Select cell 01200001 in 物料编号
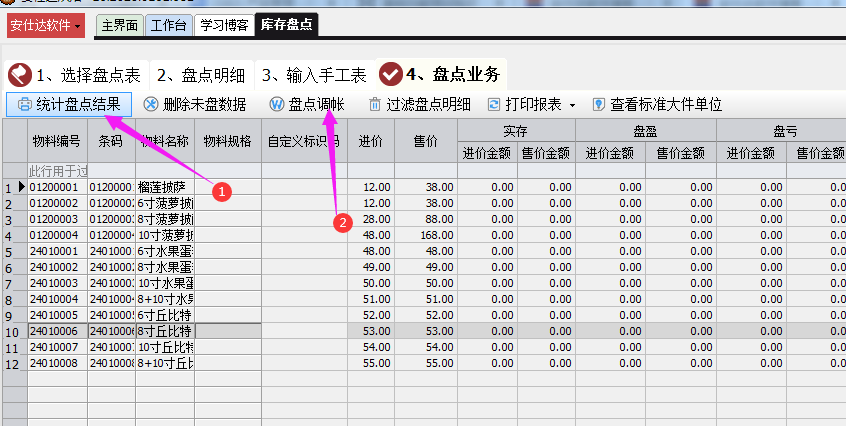The height and width of the screenshot is (426, 846). click(57, 187)
